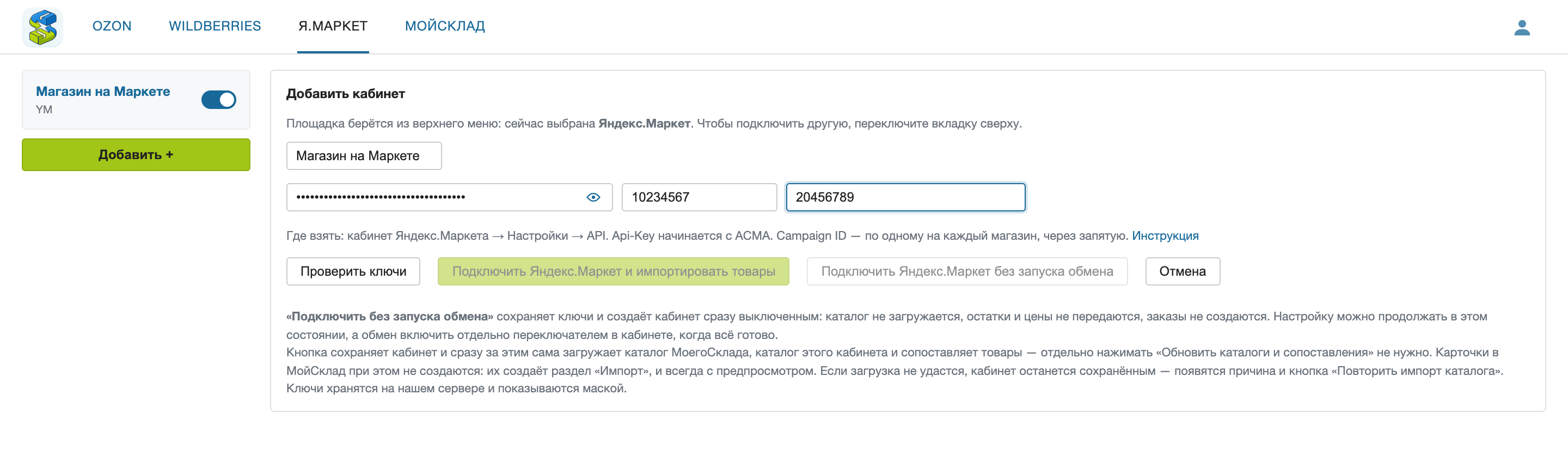1568x449 pixels.
Task: Click Подключить Яндекс.Маркет и импортировать товары
Action: [613, 272]
